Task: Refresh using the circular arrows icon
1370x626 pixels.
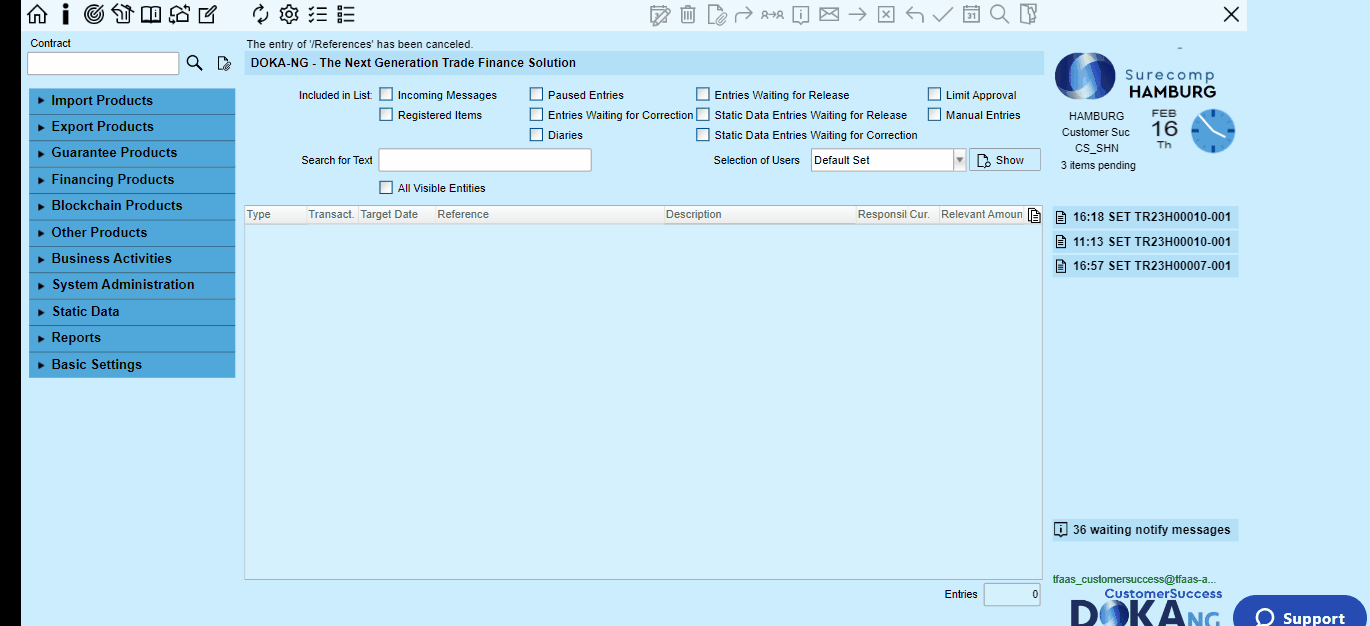Action: point(261,14)
